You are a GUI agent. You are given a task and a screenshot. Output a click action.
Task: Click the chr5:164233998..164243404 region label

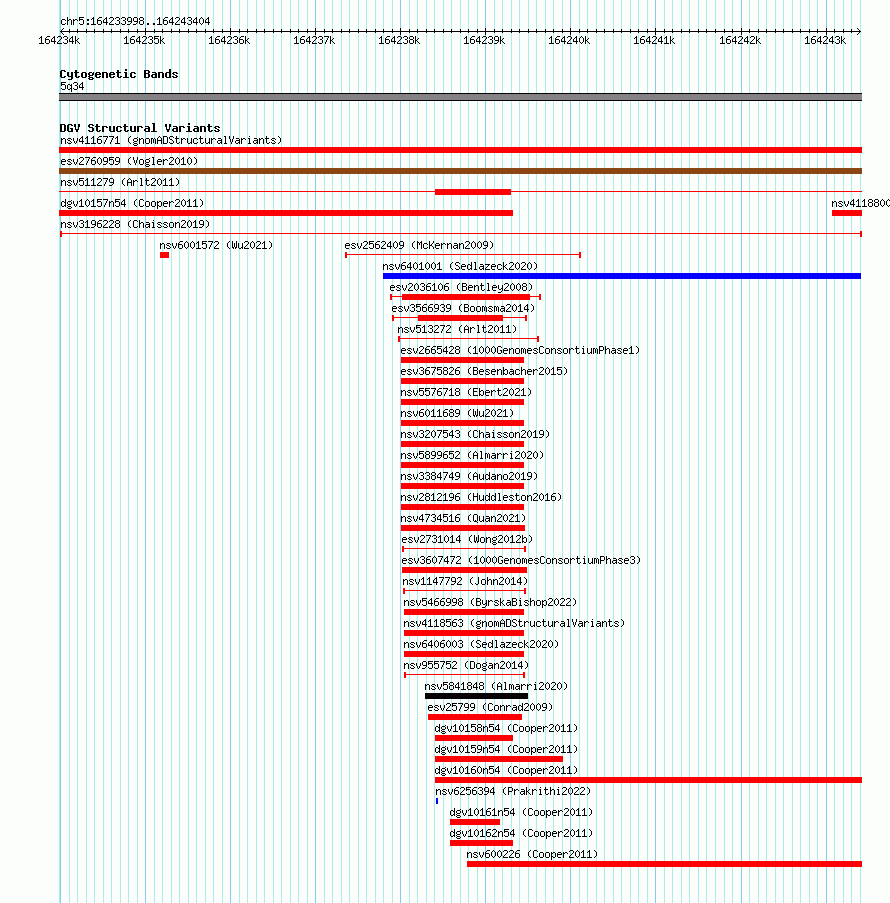135,21
